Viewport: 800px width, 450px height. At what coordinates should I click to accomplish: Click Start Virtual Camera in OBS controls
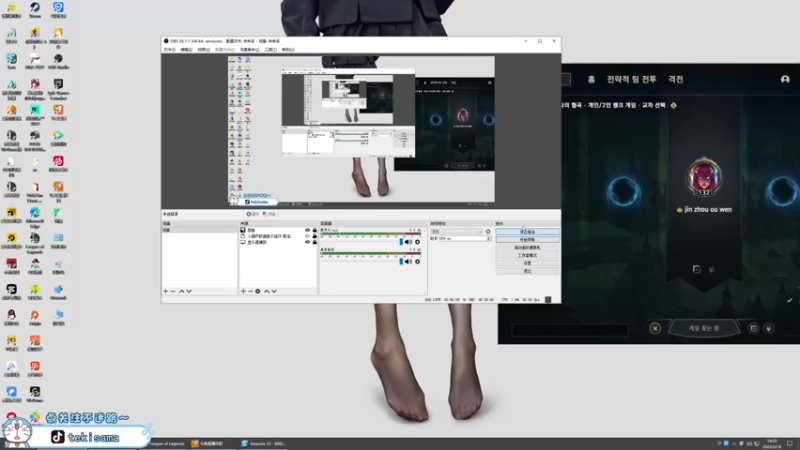point(527,247)
